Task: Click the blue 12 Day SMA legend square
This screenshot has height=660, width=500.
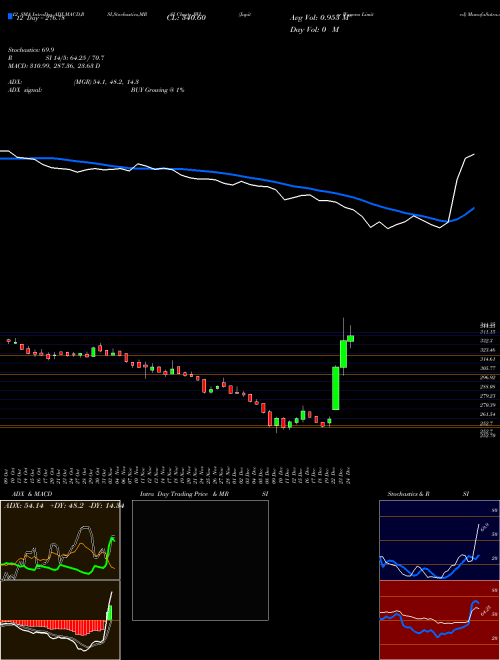Action: tap(10, 16)
